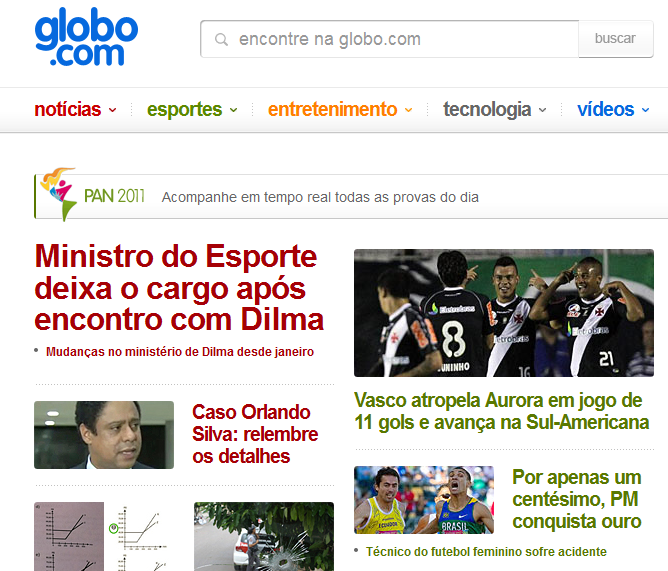Expand the entretenimento dropdown arrow
Image resolution: width=668 pixels, height=571 pixels.
pyautogui.click(x=408, y=110)
